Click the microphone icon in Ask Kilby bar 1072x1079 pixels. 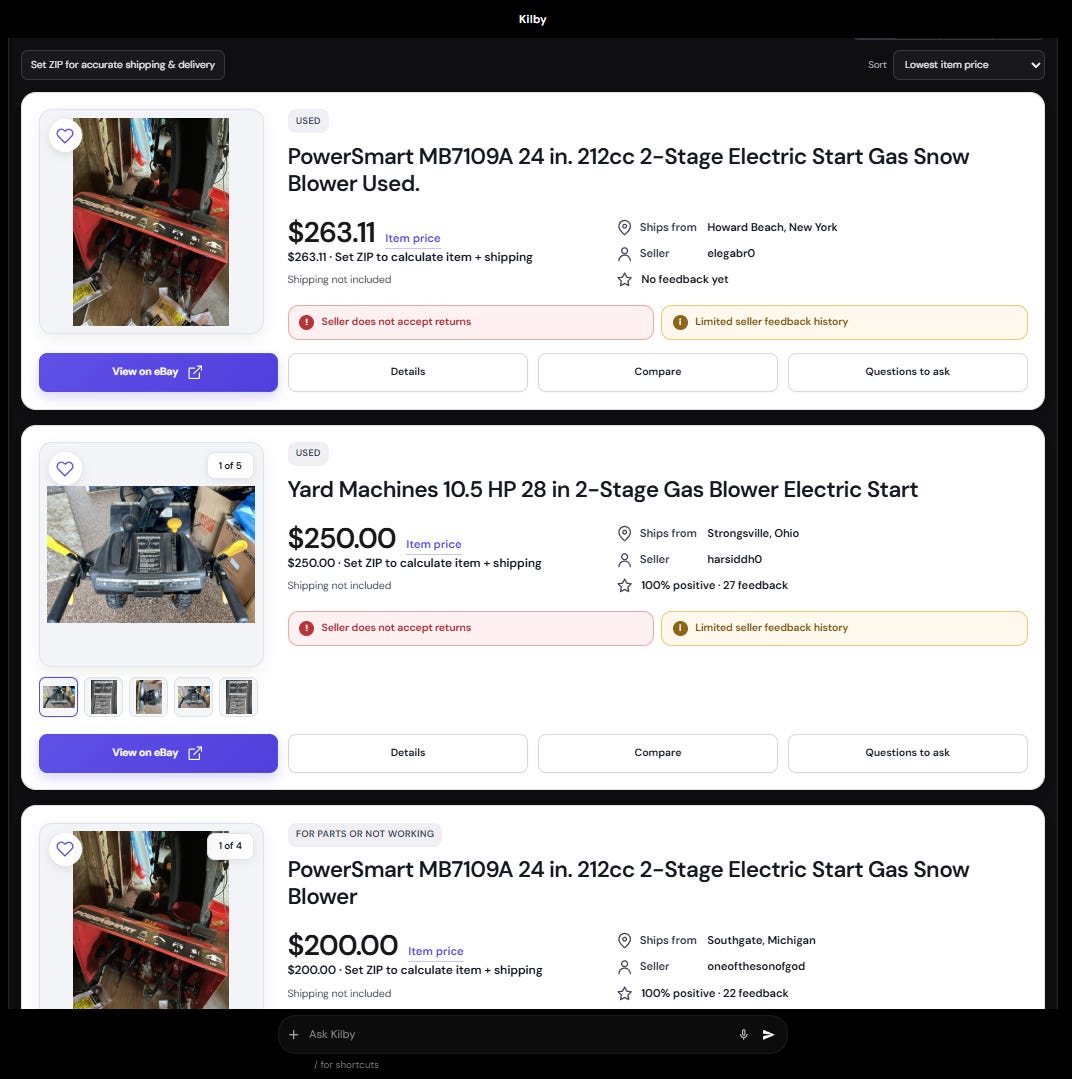(x=744, y=1034)
